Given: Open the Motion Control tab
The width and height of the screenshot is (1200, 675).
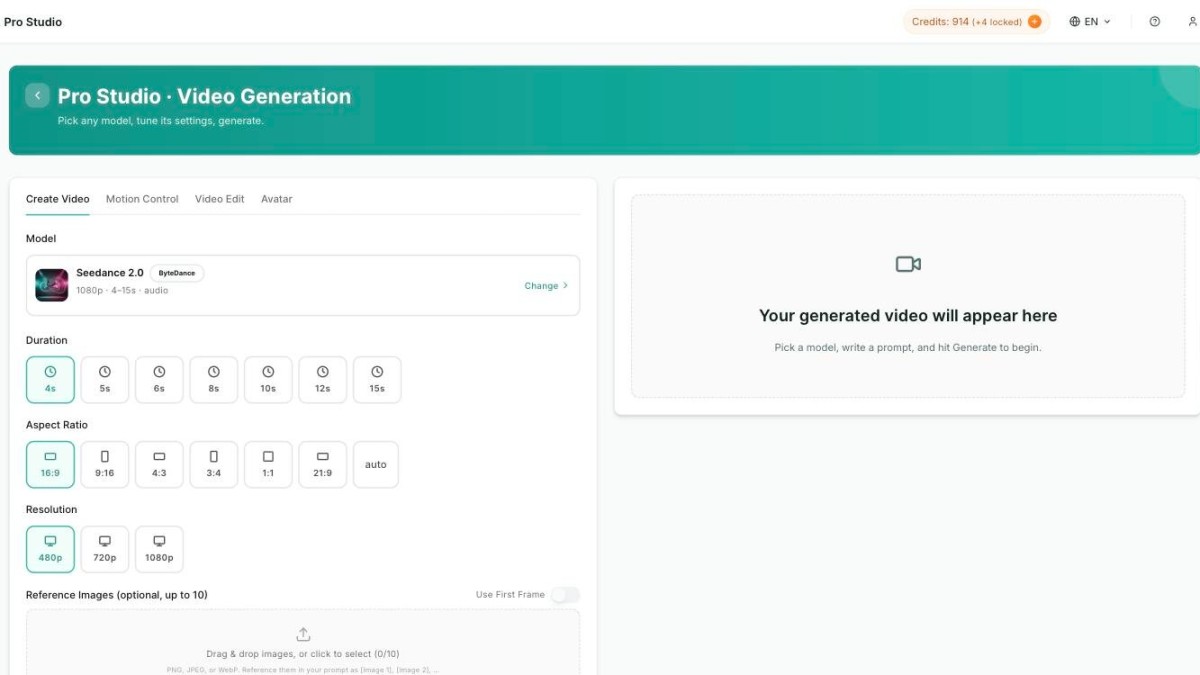Looking at the screenshot, I should click(x=142, y=199).
